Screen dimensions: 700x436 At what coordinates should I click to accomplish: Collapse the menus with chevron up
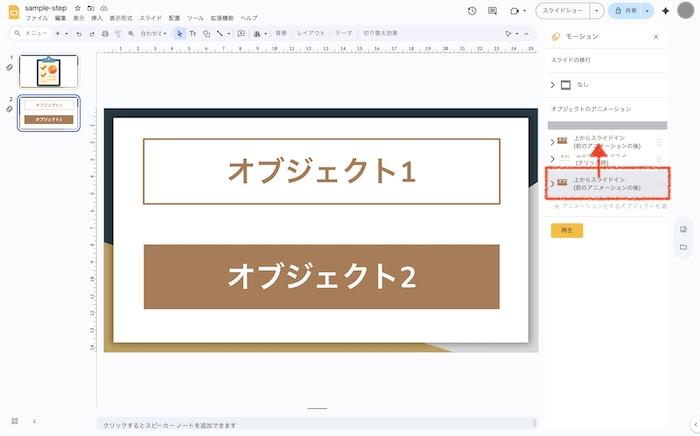point(526,34)
